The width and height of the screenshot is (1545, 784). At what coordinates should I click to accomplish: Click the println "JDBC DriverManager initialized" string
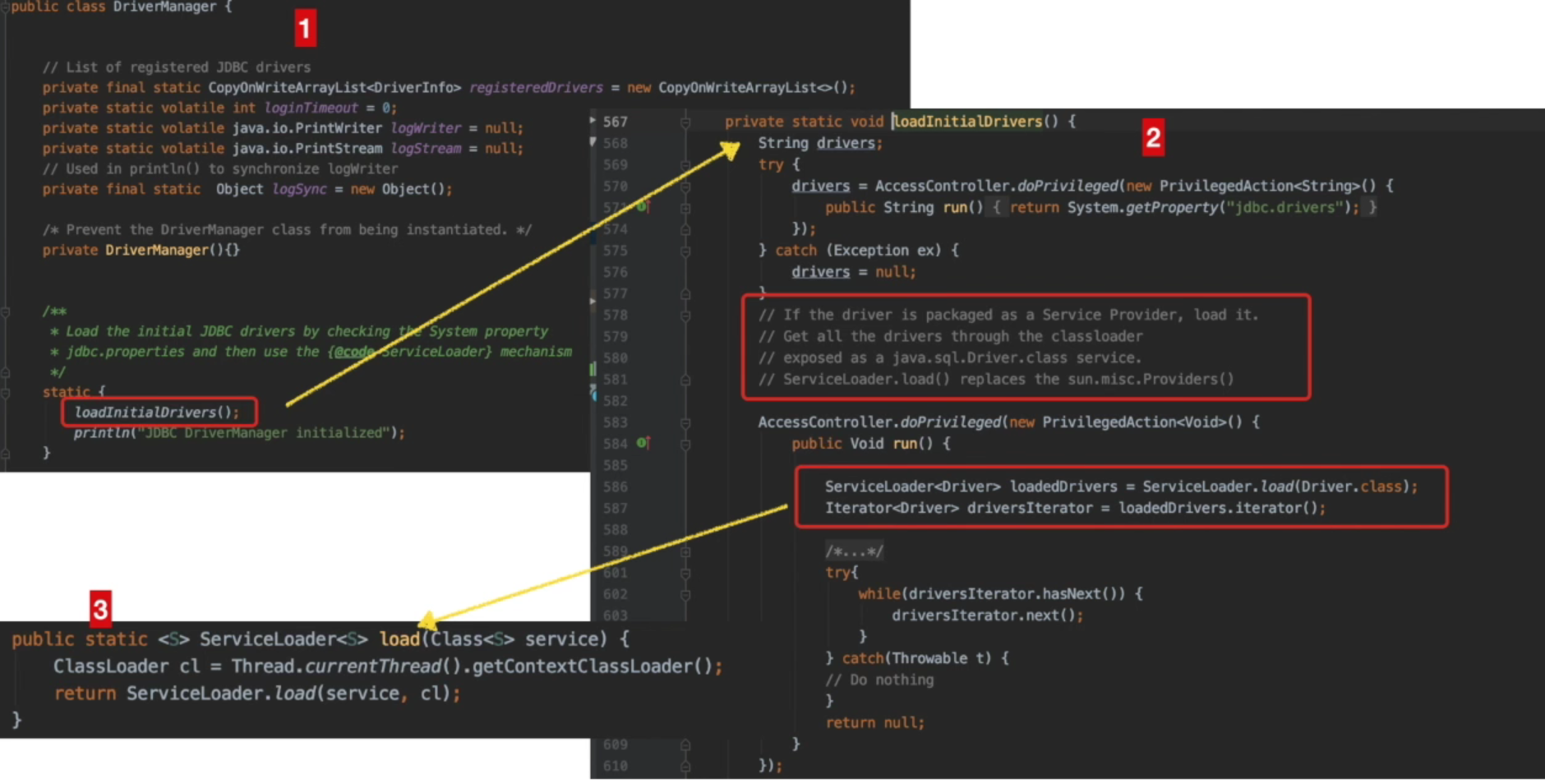(x=266, y=432)
